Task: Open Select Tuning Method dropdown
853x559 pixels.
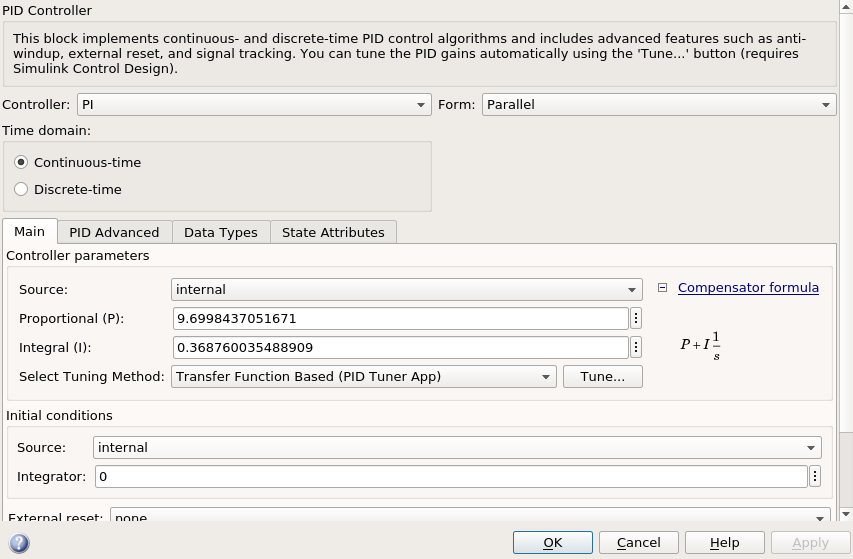Action: pos(363,376)
